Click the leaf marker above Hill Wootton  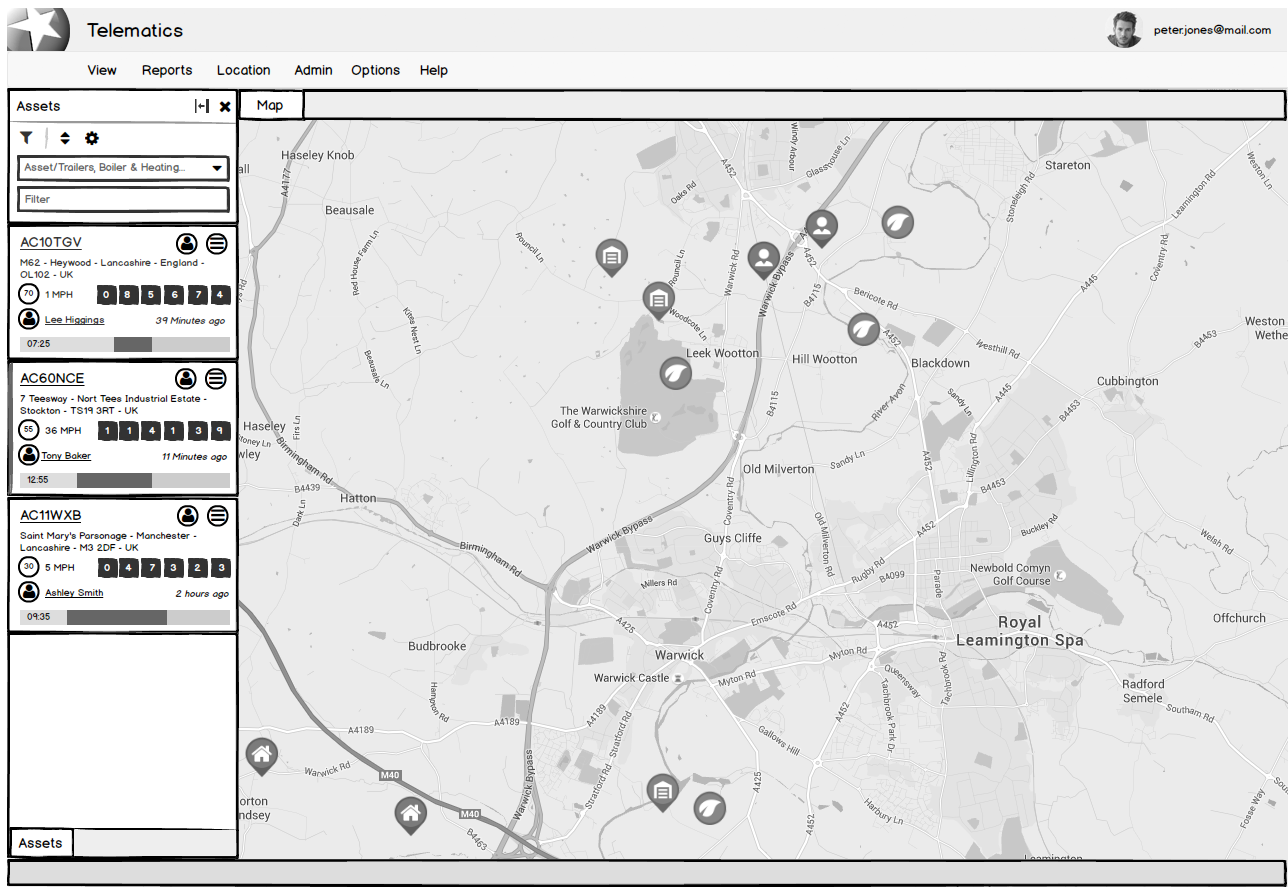tap(864, 329)
